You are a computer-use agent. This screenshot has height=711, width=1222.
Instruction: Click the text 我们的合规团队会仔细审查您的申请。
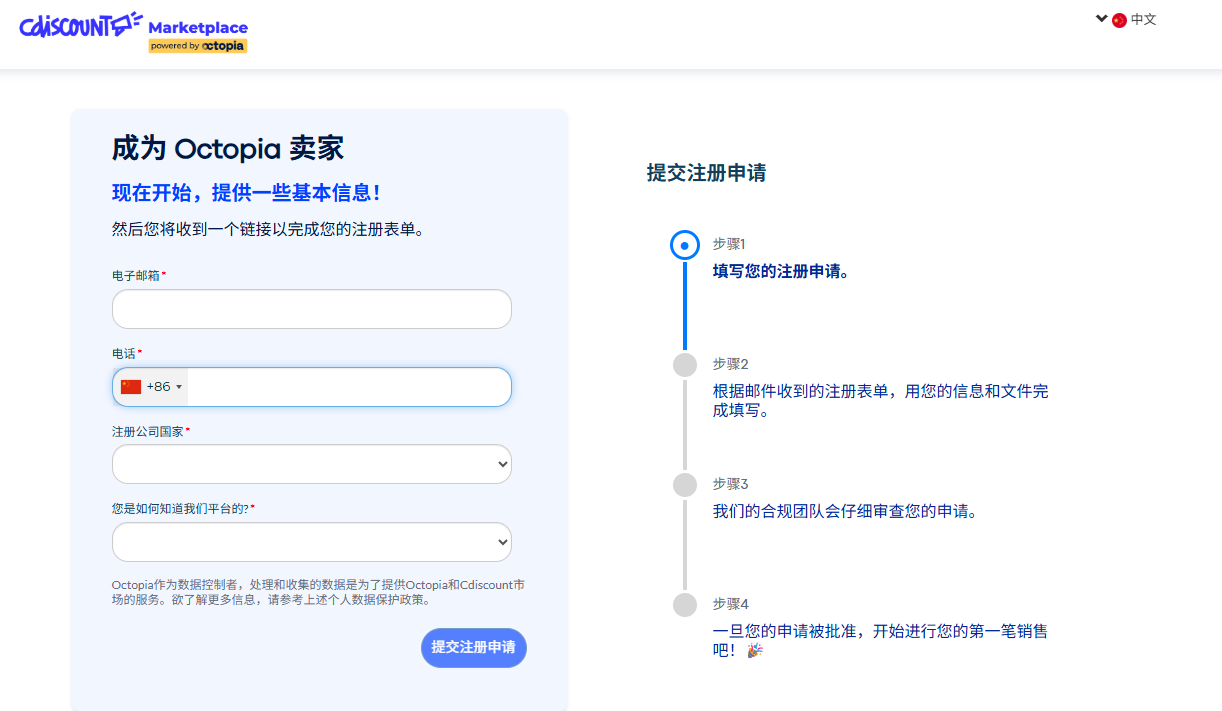click(845, 511)
